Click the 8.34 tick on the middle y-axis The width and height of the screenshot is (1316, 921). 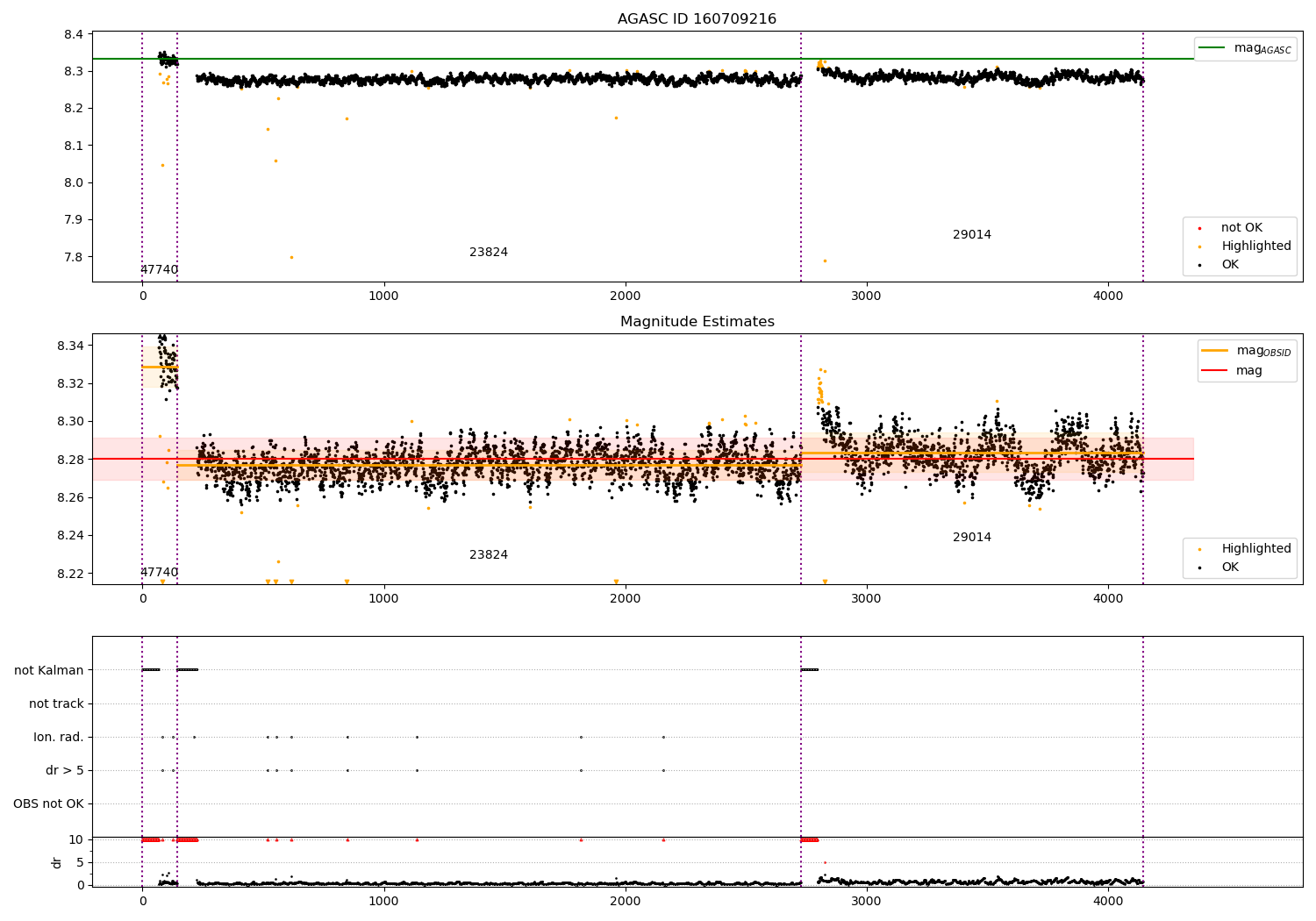coord(71,346)
